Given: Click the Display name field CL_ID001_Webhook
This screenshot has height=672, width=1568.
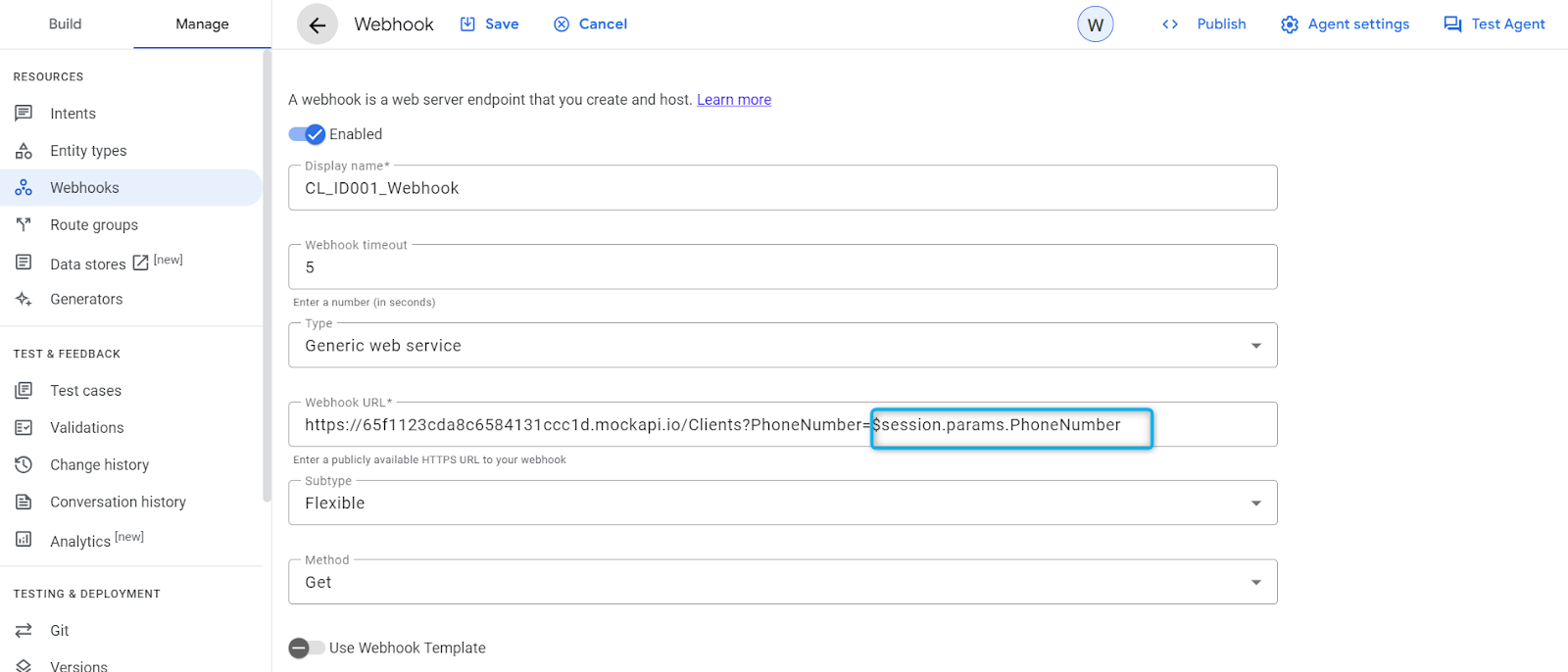Looking at the screenshot, I should pos(782,188).
